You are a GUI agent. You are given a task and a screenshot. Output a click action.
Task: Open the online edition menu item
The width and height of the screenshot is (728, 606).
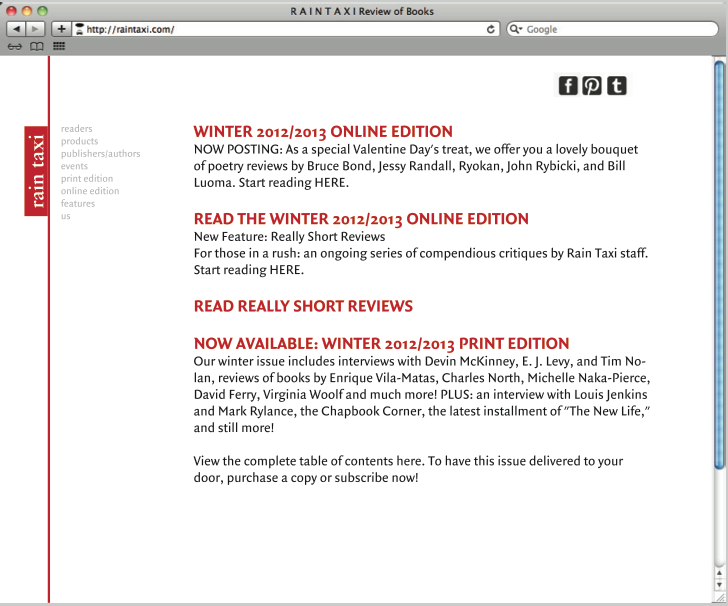(x=90, y=191)
